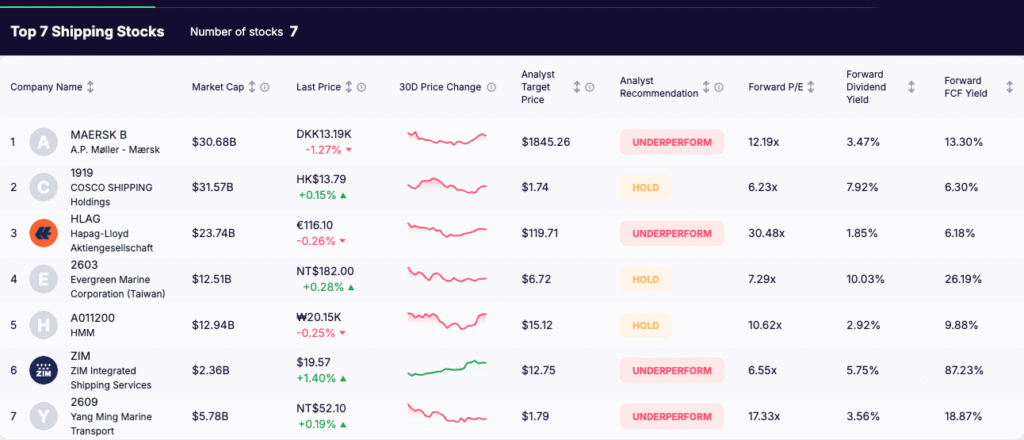Sort table by Market Cap arrows
This screenshot has height=440, width=1024.
click(x=252, y=87)
